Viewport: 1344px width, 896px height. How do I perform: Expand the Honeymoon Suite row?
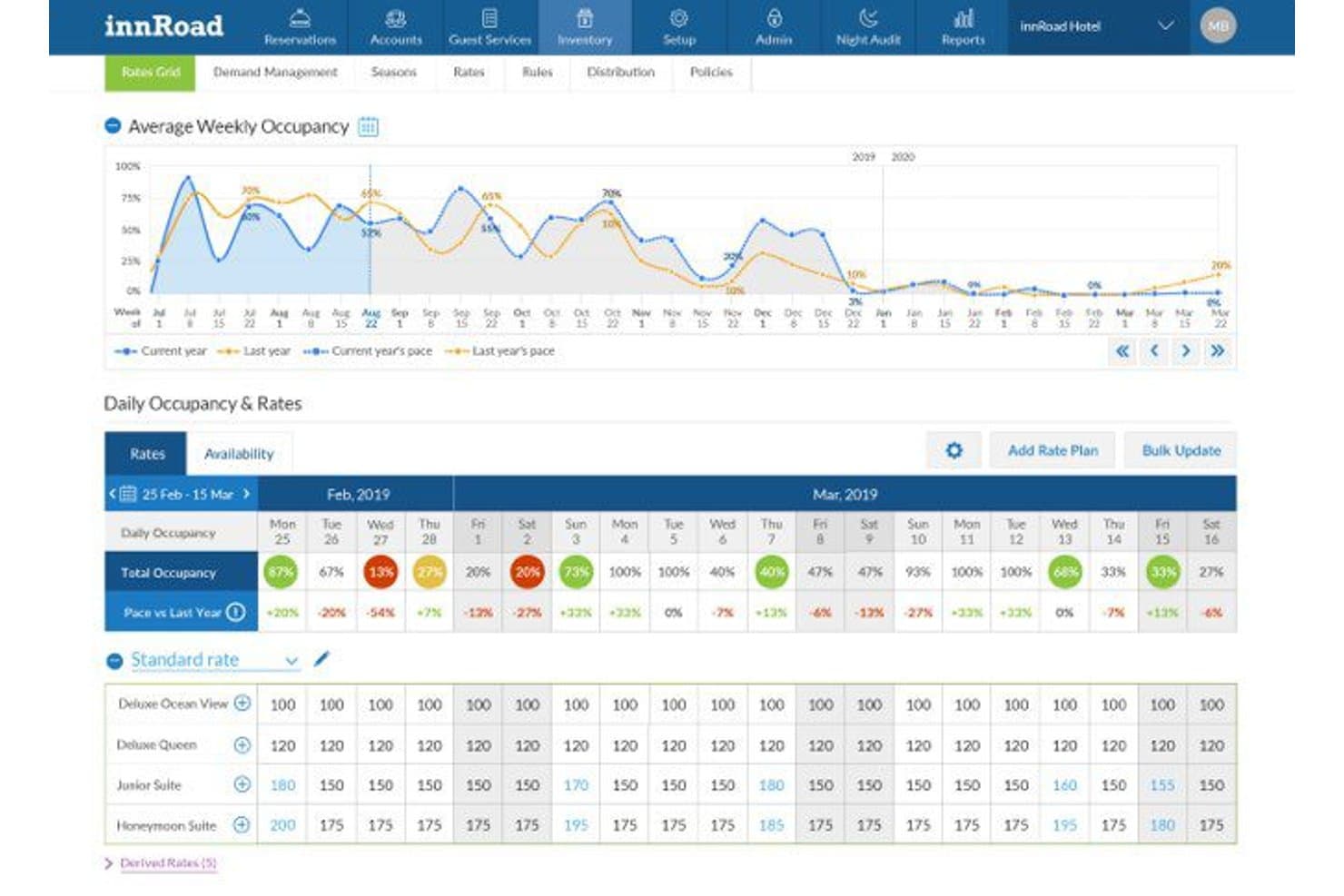242,825
